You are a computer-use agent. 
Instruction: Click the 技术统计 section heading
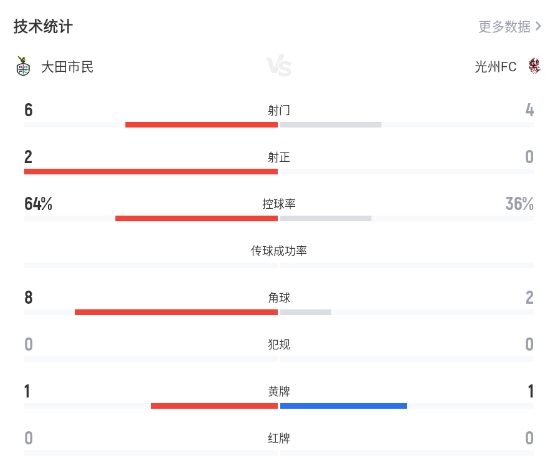(43, 26)
